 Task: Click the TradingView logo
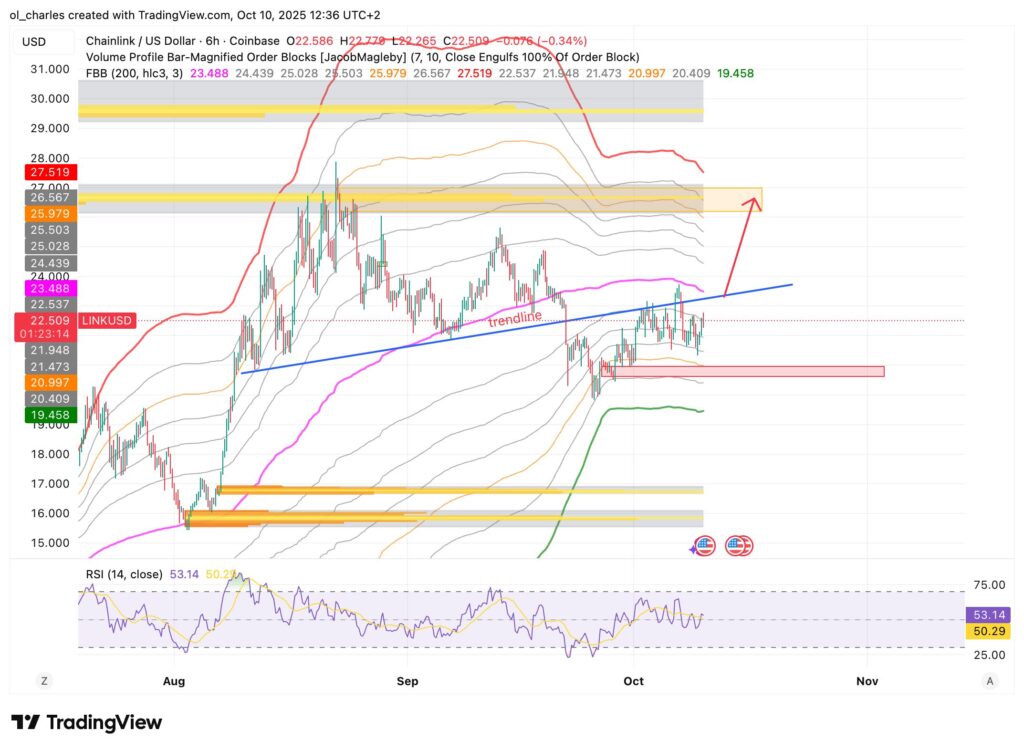86,722
